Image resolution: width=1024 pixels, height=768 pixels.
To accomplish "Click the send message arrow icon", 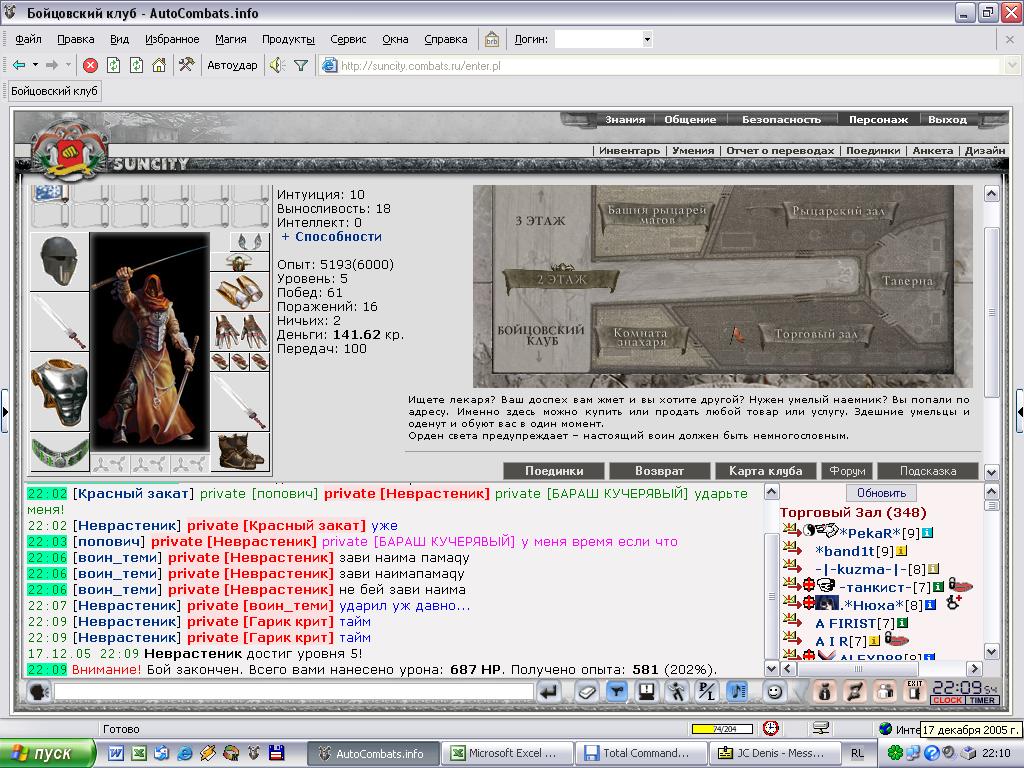I will [x=549, y=692].
